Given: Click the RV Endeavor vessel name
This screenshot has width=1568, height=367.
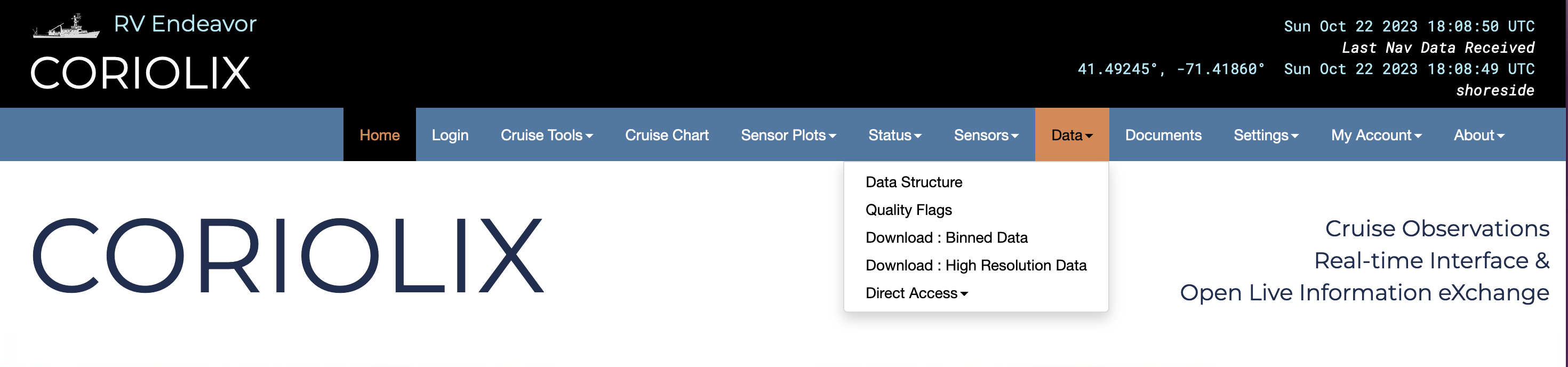Looking at the screenshot, I should (185, 23).
